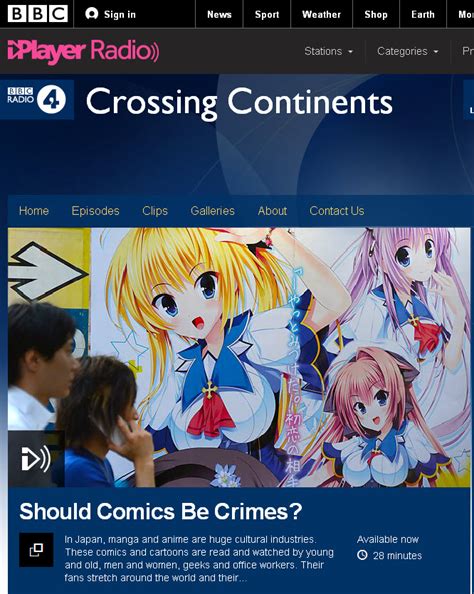Image resolution: width=474 pixels, height=594 pixels.
Task: Expand the Stations dropdown
Action: 328,51
